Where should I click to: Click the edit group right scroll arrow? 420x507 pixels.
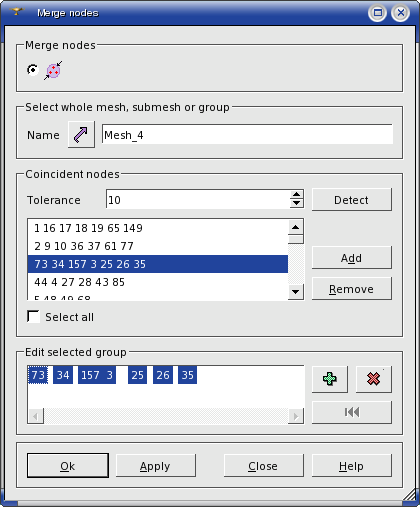tap(296, 416)
